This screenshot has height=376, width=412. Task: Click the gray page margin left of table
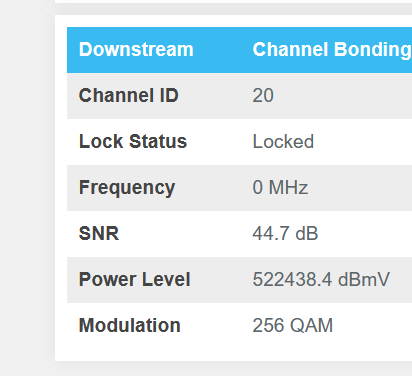(x=27, y=188)
